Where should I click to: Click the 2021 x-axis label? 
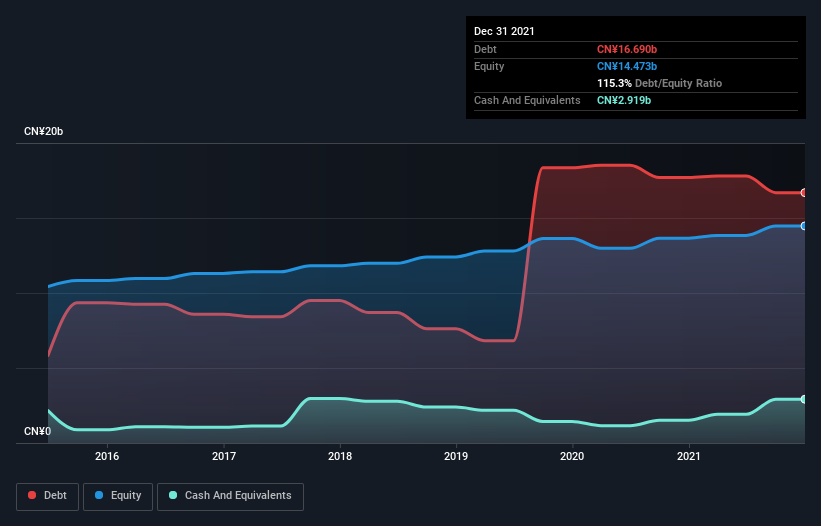(689, 456)
